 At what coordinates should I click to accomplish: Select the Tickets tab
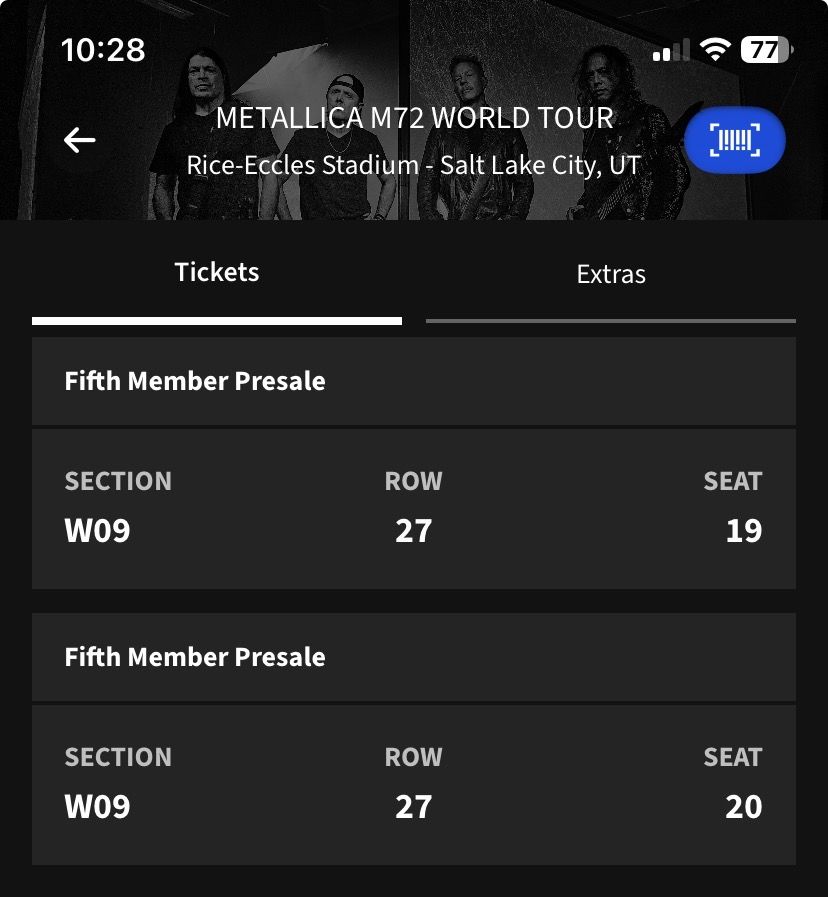click(x=217, y=272)
